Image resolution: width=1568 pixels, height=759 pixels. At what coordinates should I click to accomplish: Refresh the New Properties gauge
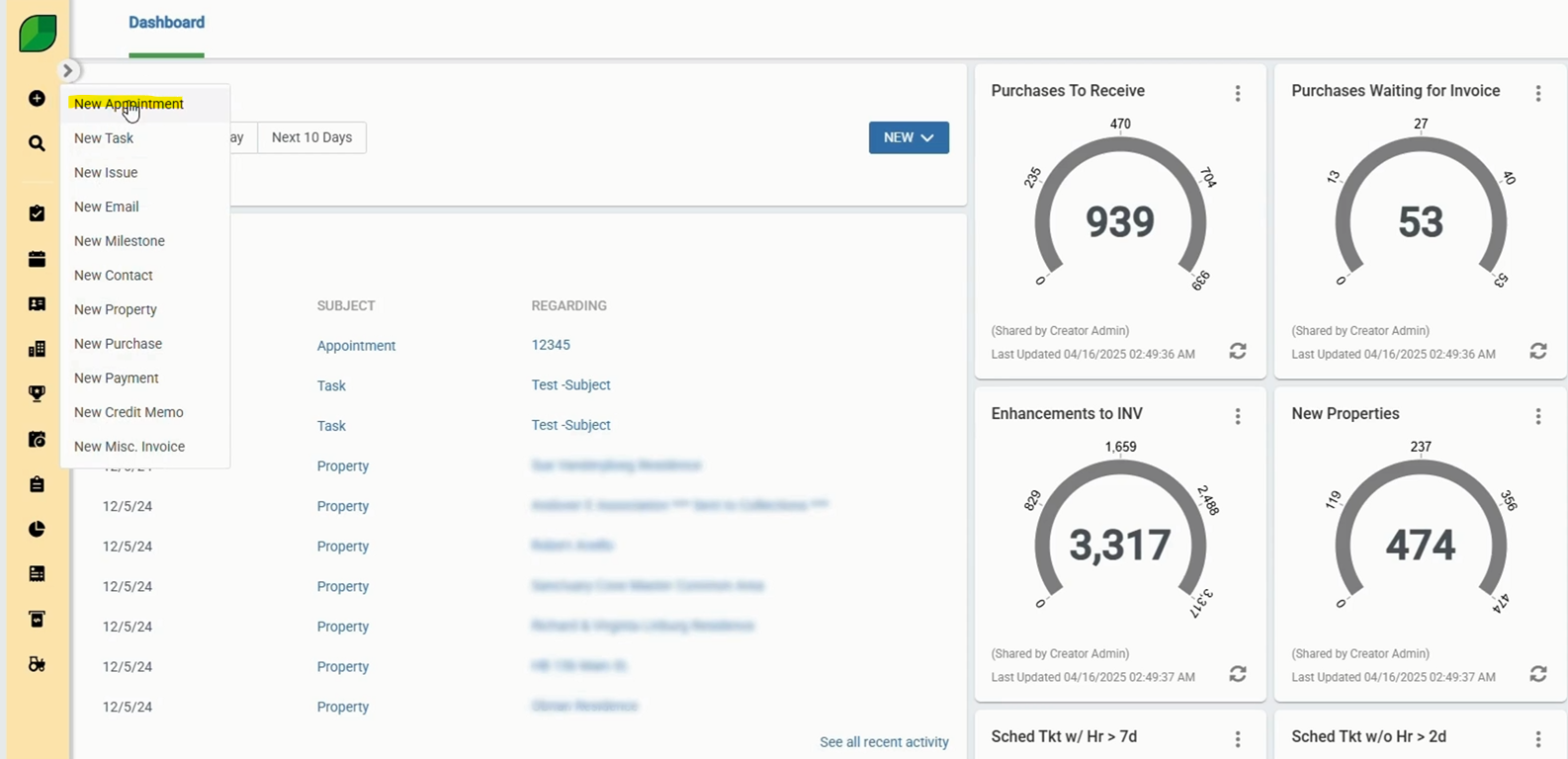(1538, 674)
